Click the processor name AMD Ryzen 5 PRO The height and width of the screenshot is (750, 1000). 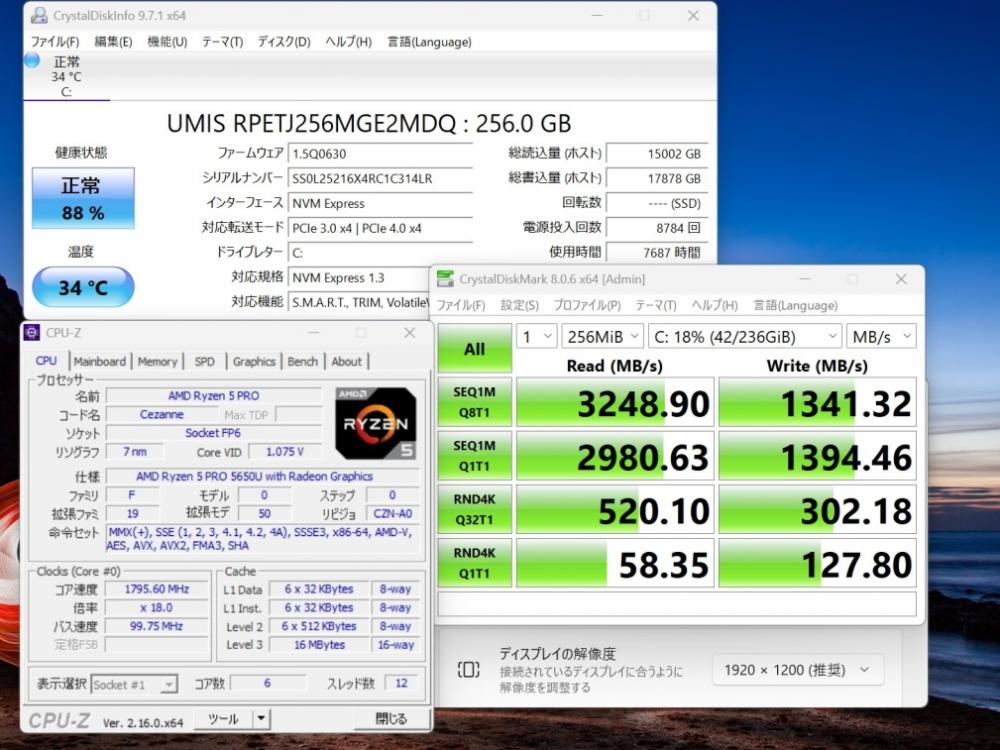(x=214, y=396)
